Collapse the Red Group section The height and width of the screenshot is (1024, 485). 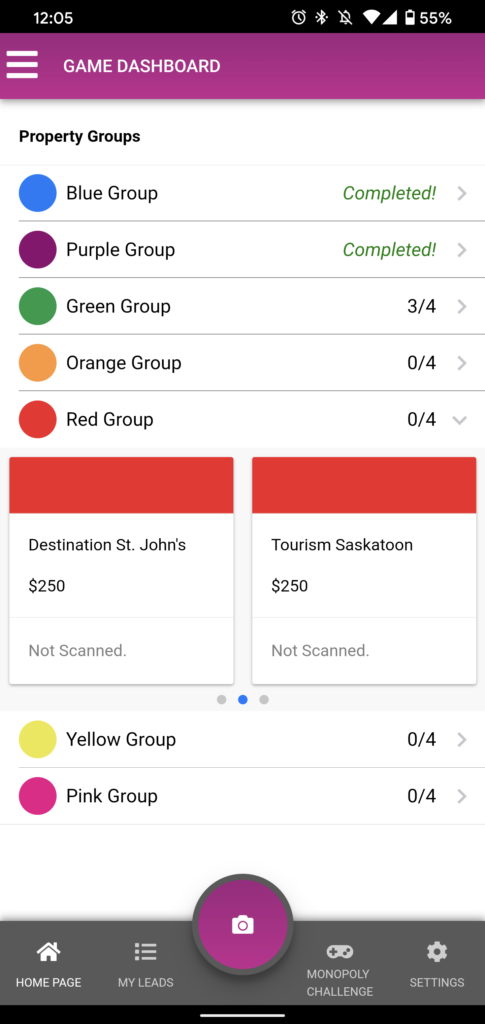tap(460, 420)
